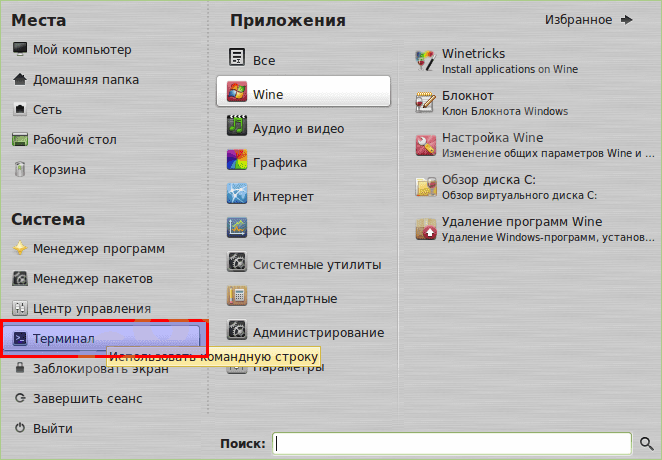662x460 pixels.
Task: Open the Обзор диска C: icon
Action: [425, 187]
